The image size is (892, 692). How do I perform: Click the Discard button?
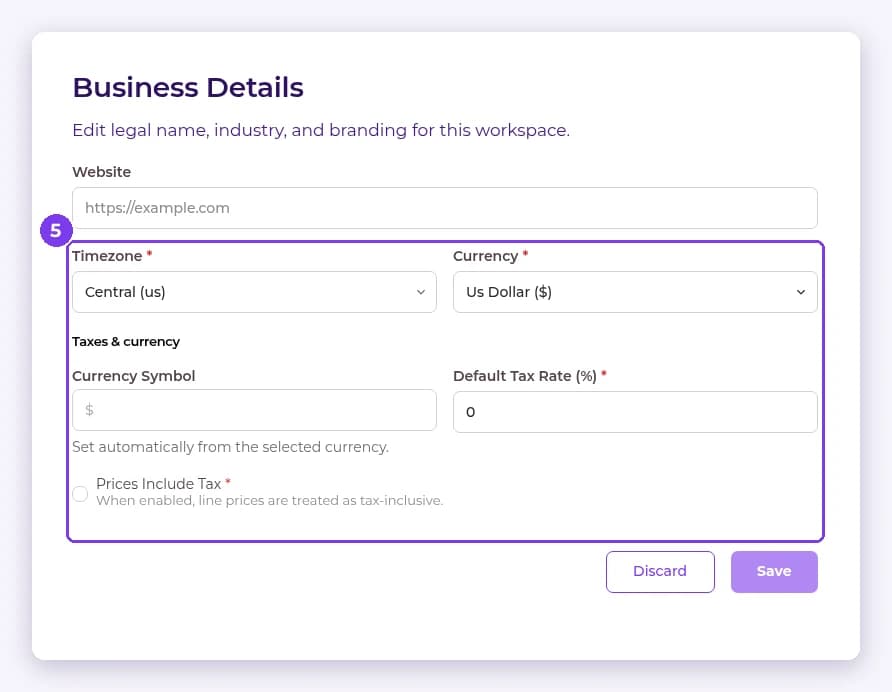click(660, 571)
